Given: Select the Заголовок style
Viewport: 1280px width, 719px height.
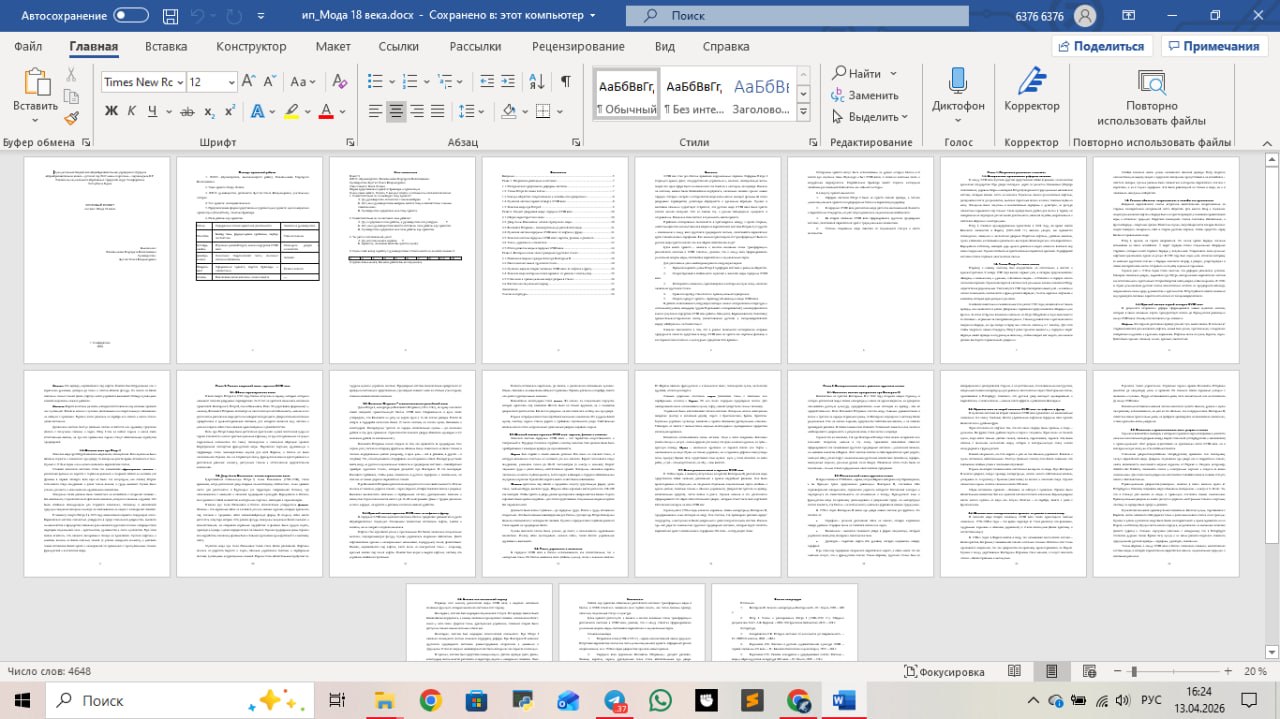Looking at the screenshot, I should [761, 96].
